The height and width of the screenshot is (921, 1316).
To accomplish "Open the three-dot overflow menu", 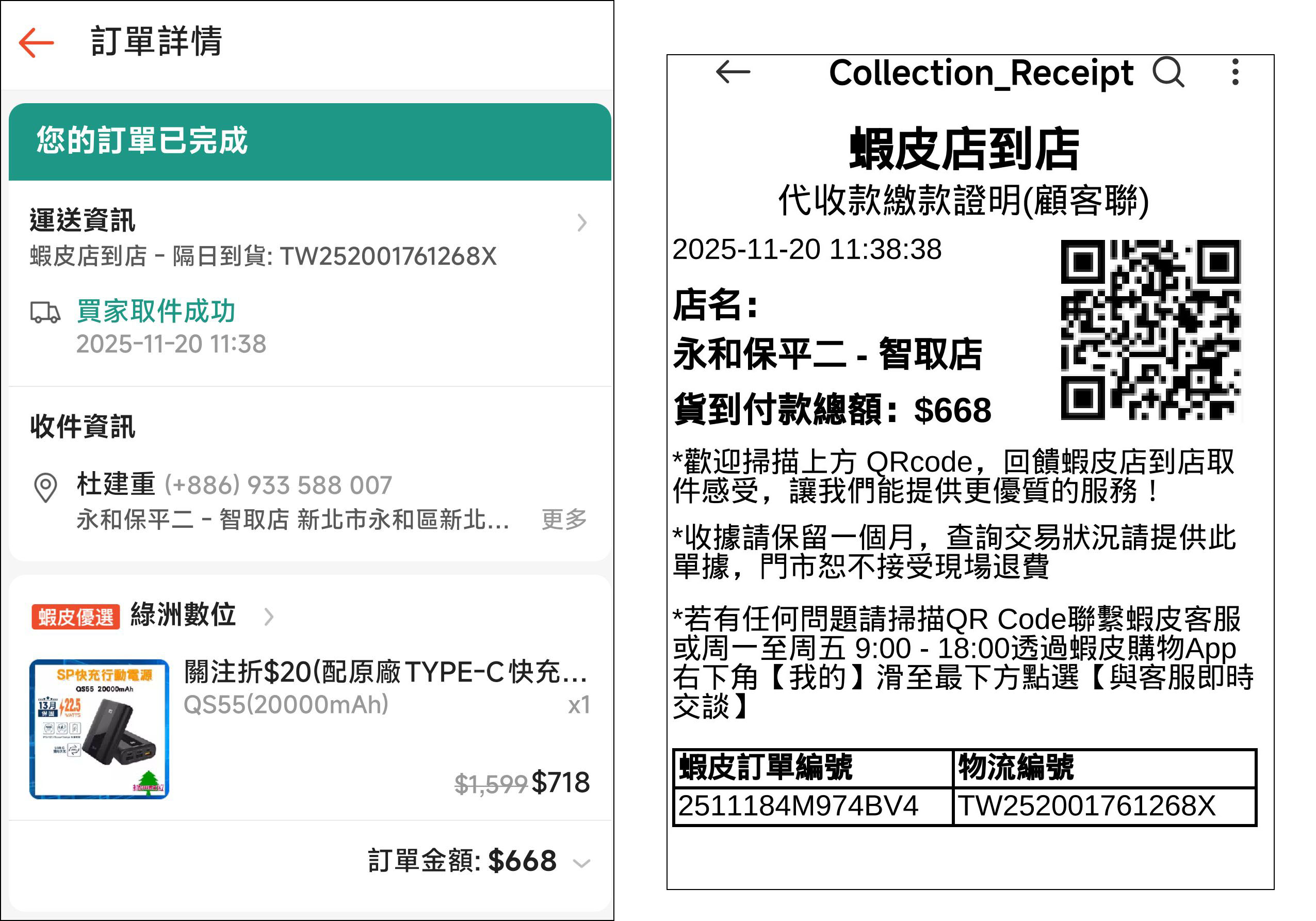I will pyautogui.click(x=1235, y=72).
